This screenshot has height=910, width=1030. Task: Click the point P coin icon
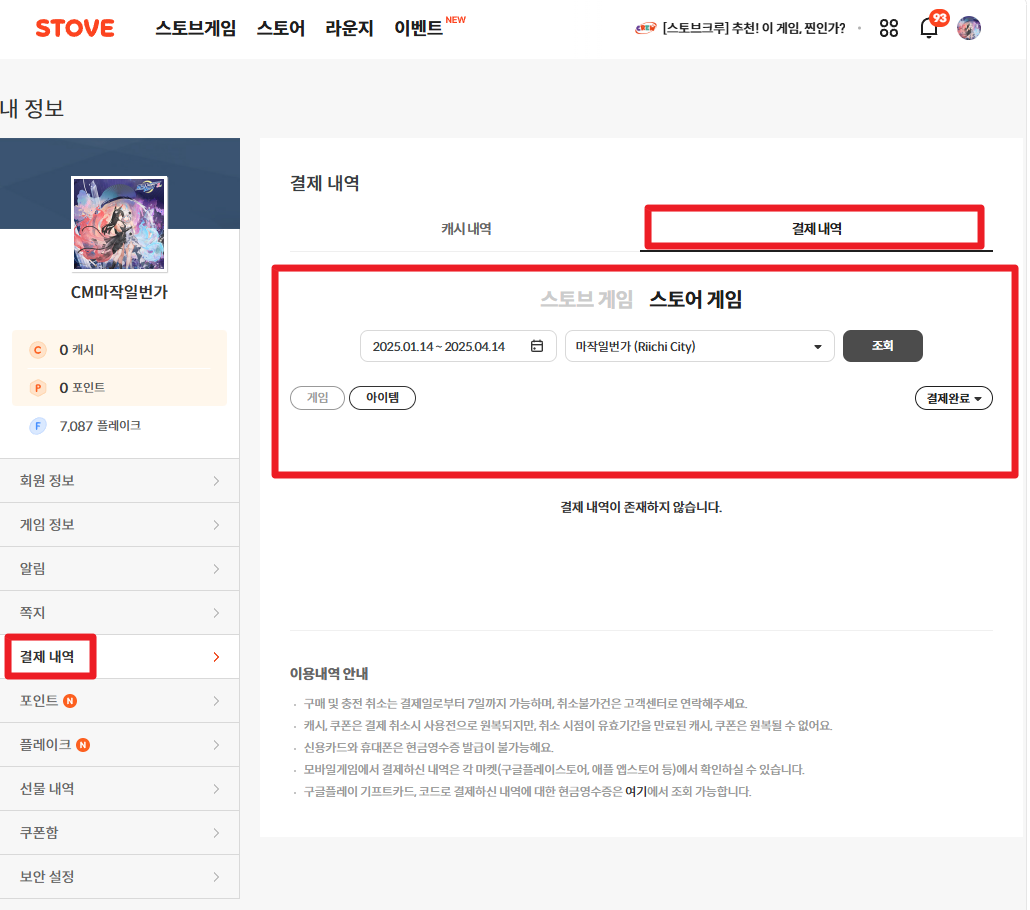(x=37, y=388)
